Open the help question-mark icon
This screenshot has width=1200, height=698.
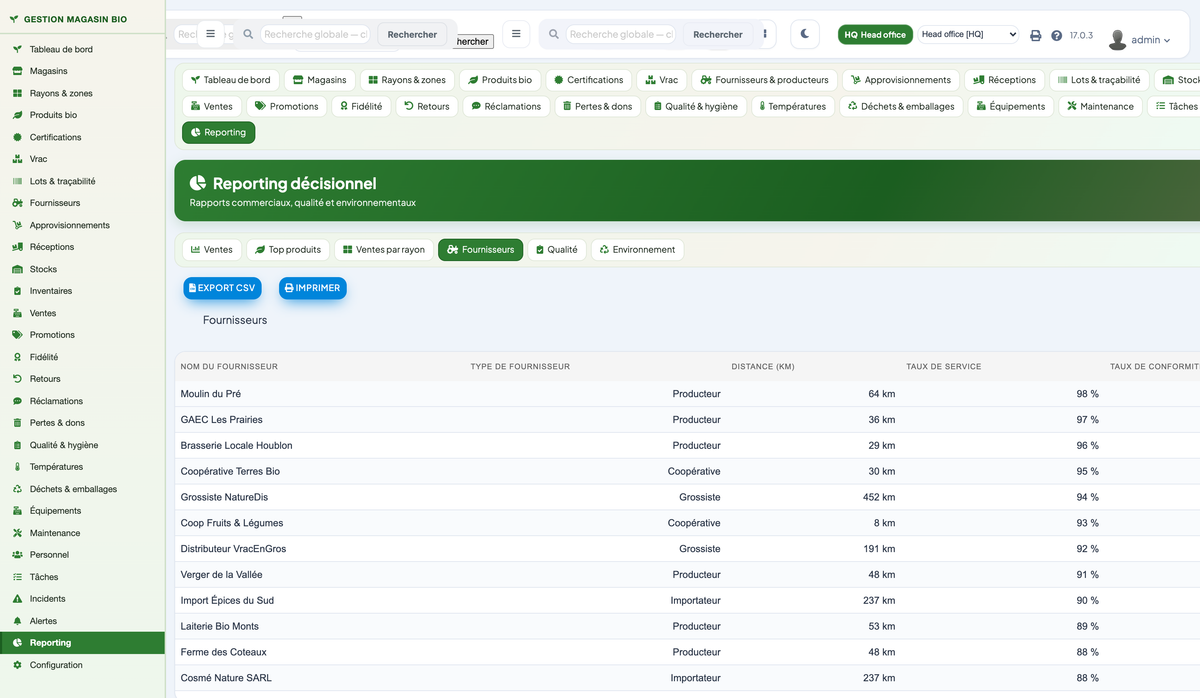(1057, 35)
